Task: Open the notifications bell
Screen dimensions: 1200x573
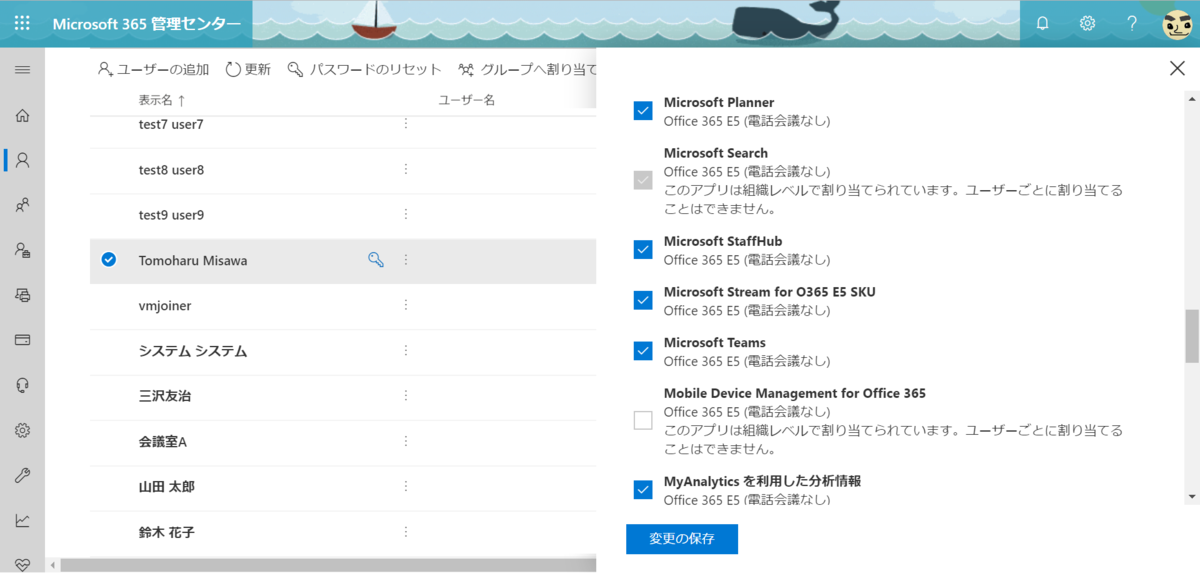Action: click(x=1043, y=23)
